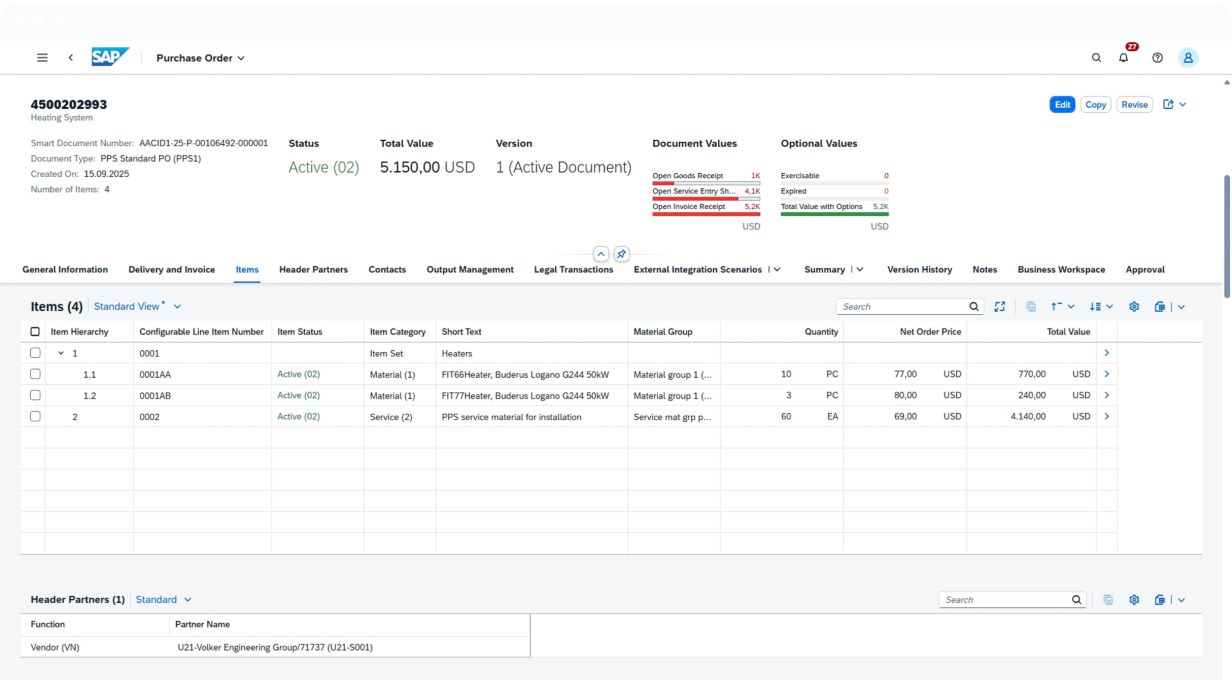Check the box for Service item 2
This screenshot has height=680, width=1232.
pos(36,417)
